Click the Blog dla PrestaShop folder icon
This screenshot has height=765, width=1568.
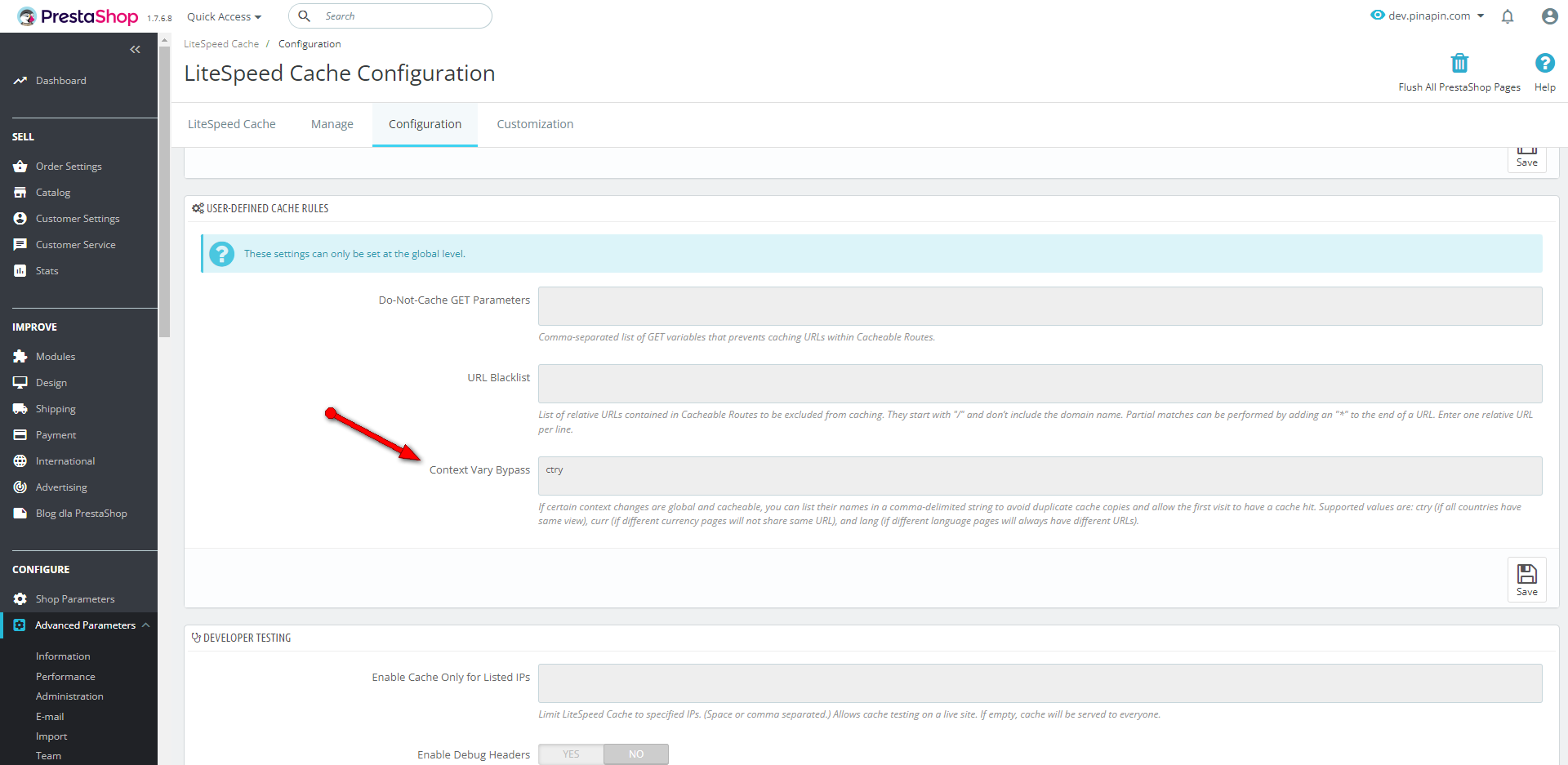click(20, 514)
